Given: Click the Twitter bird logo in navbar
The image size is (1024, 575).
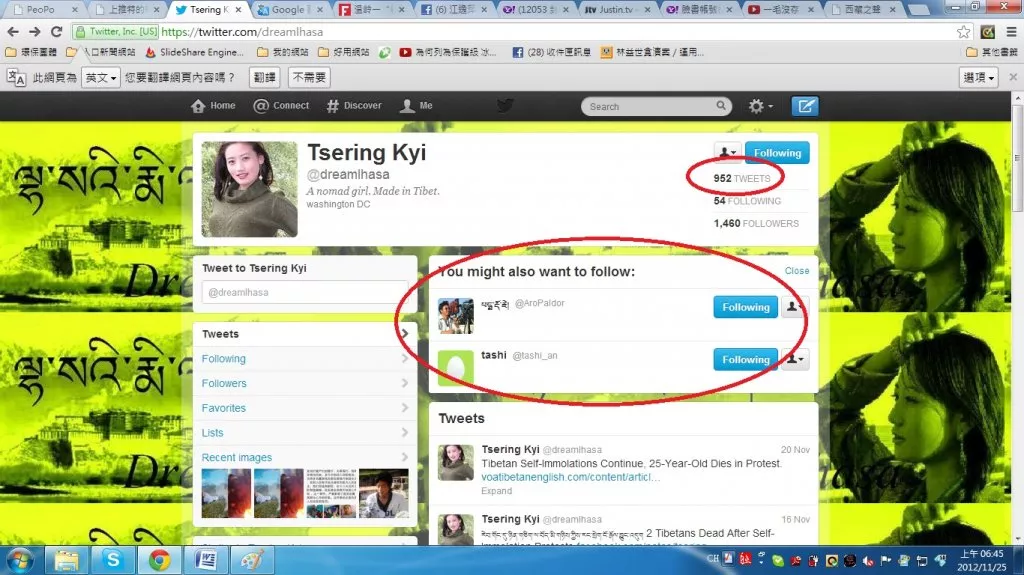Looking at the screenshot, I should [505, 105].
